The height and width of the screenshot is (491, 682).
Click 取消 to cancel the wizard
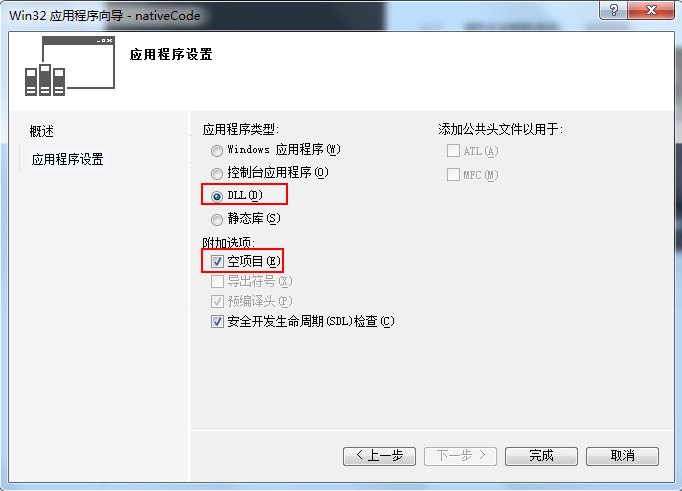point(622,456)
